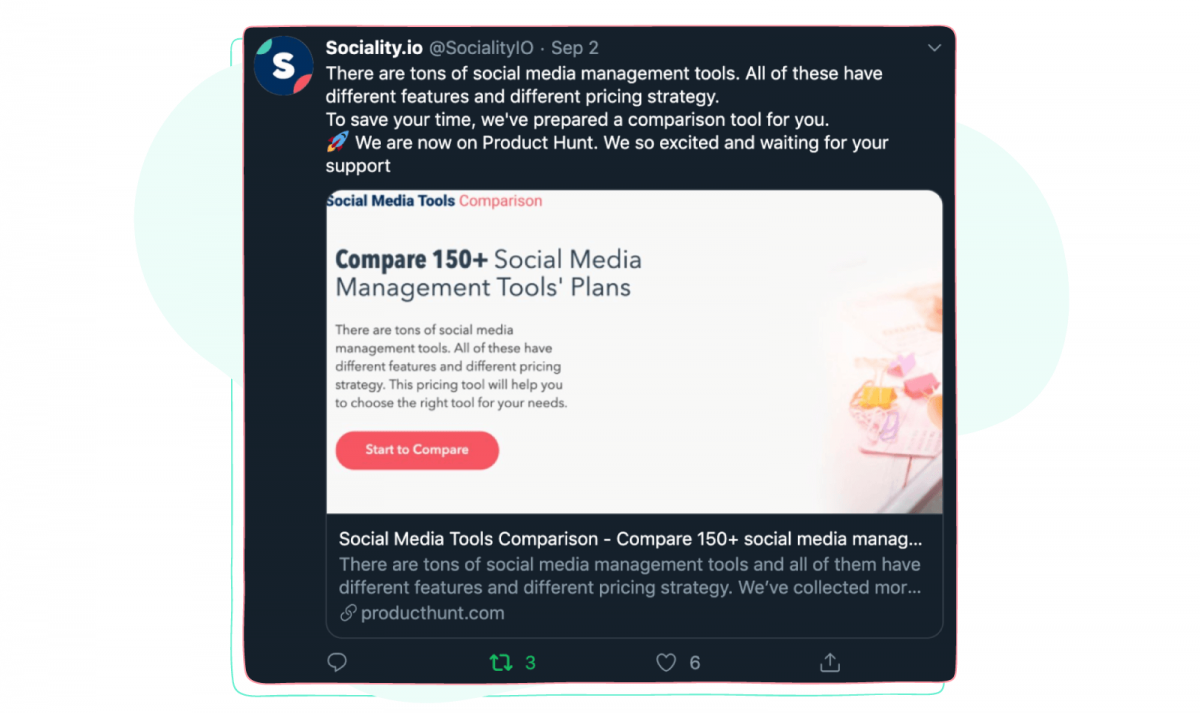Click the 'S' logo in the avatar circle
1200x713 pixels.
tap(284, 66)
